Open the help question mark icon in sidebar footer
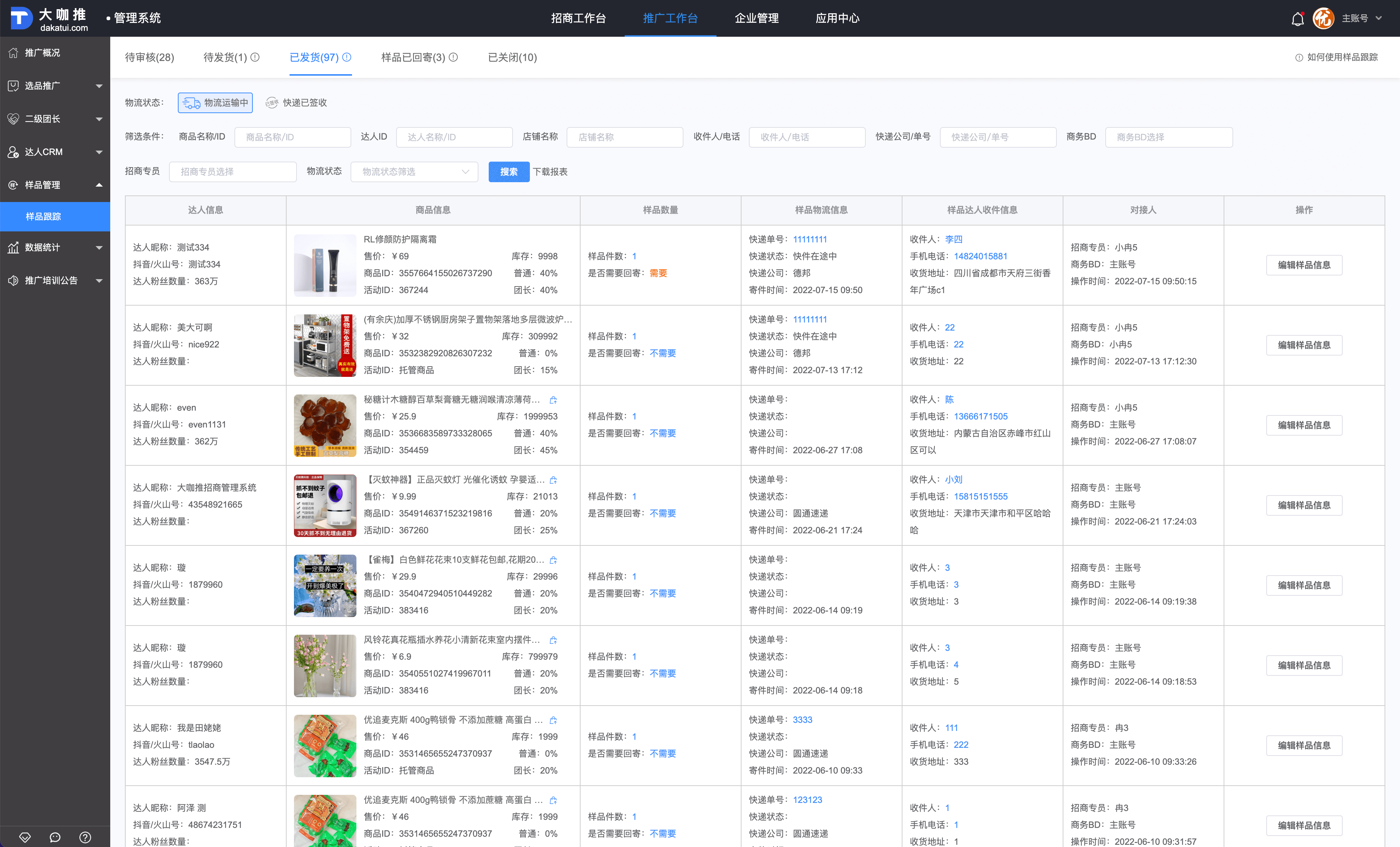 [x=85, y=837]
